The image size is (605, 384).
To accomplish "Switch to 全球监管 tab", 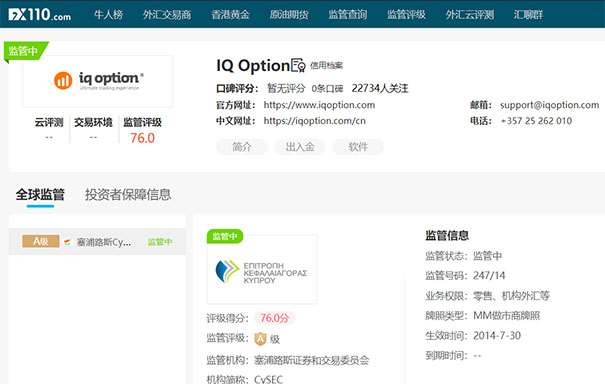I will tap(40, 195).
